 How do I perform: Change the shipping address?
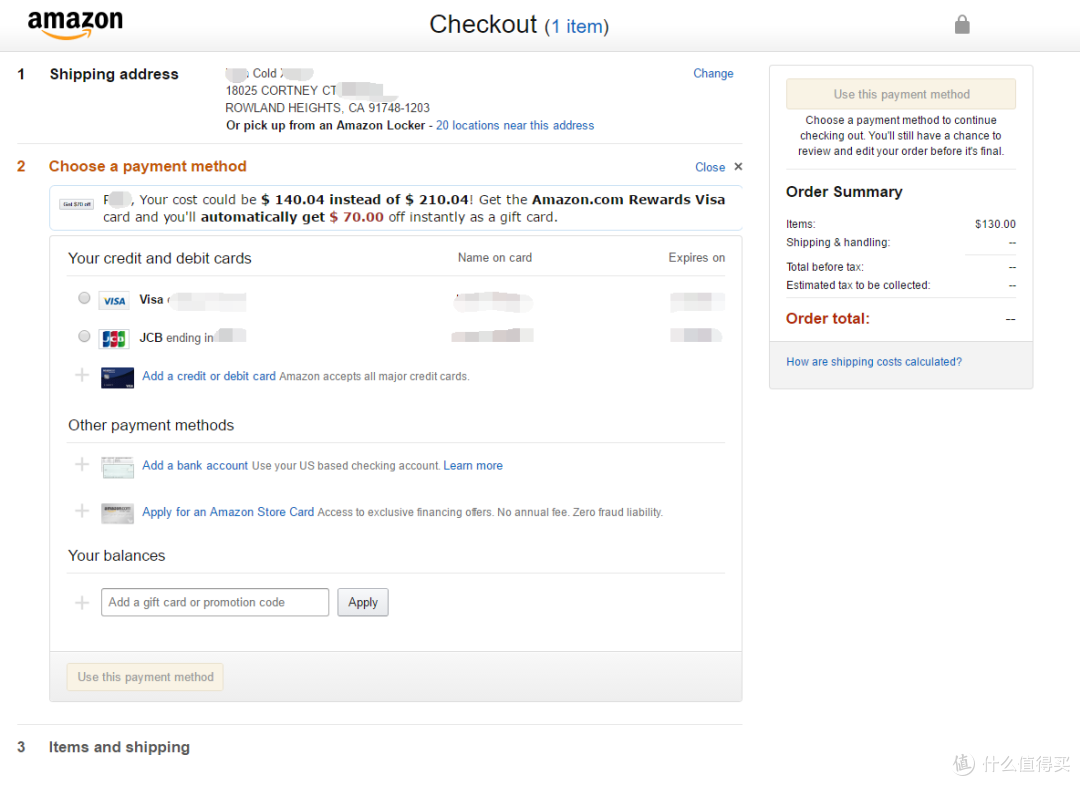point(713,74)
